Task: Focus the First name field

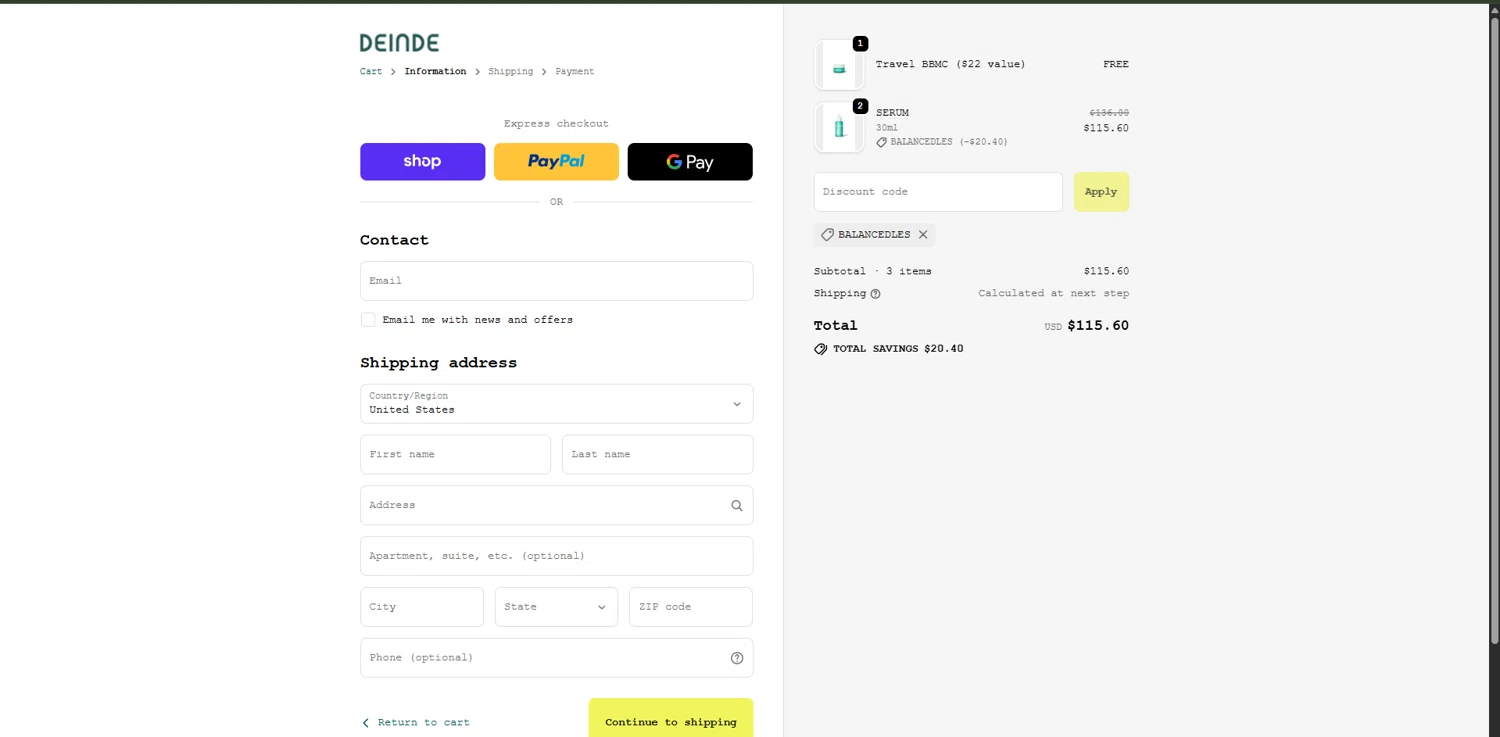Action: coord(455,454)
